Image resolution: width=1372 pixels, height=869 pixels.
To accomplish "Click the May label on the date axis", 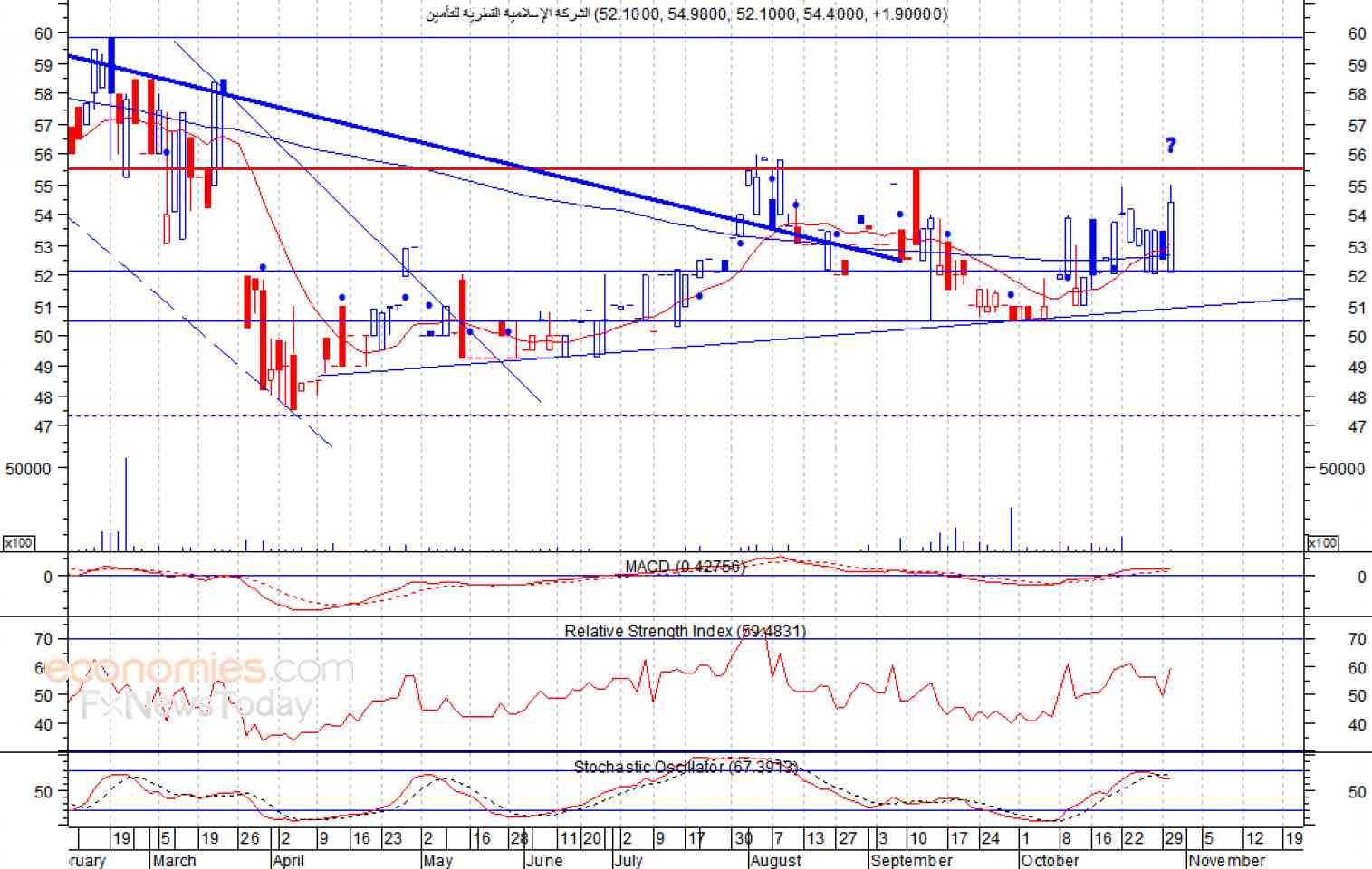I will 437,860.
